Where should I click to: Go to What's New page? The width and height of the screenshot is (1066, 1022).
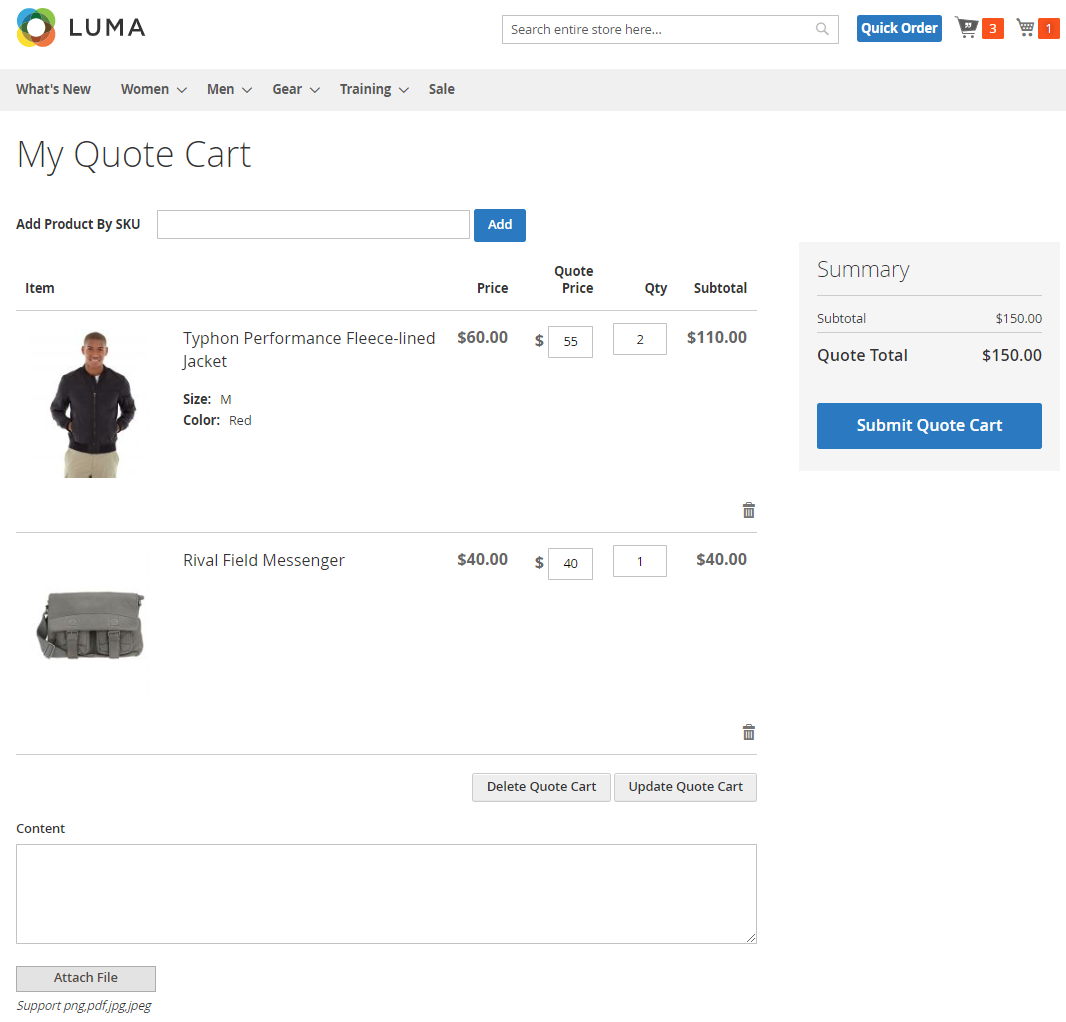pos(53,89)
